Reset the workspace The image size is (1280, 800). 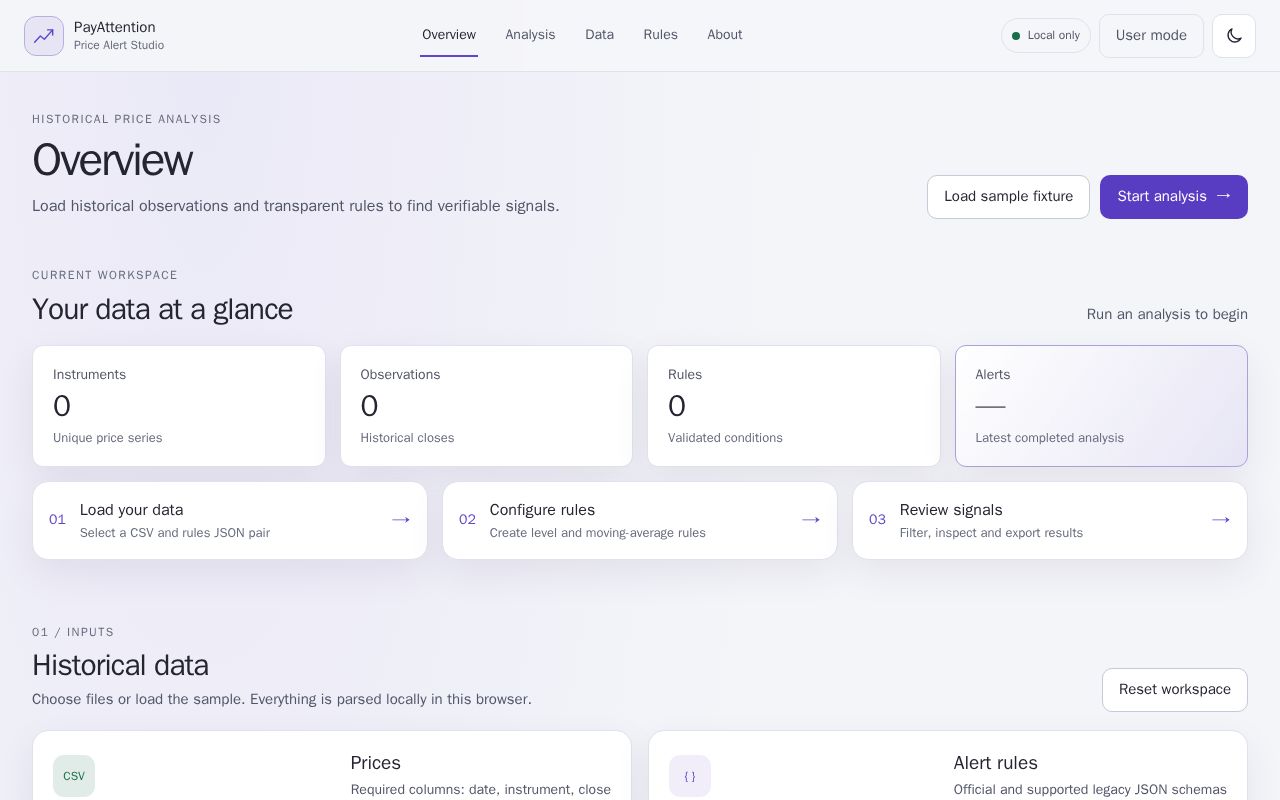pyautogui.click(x=1175, y=690)
